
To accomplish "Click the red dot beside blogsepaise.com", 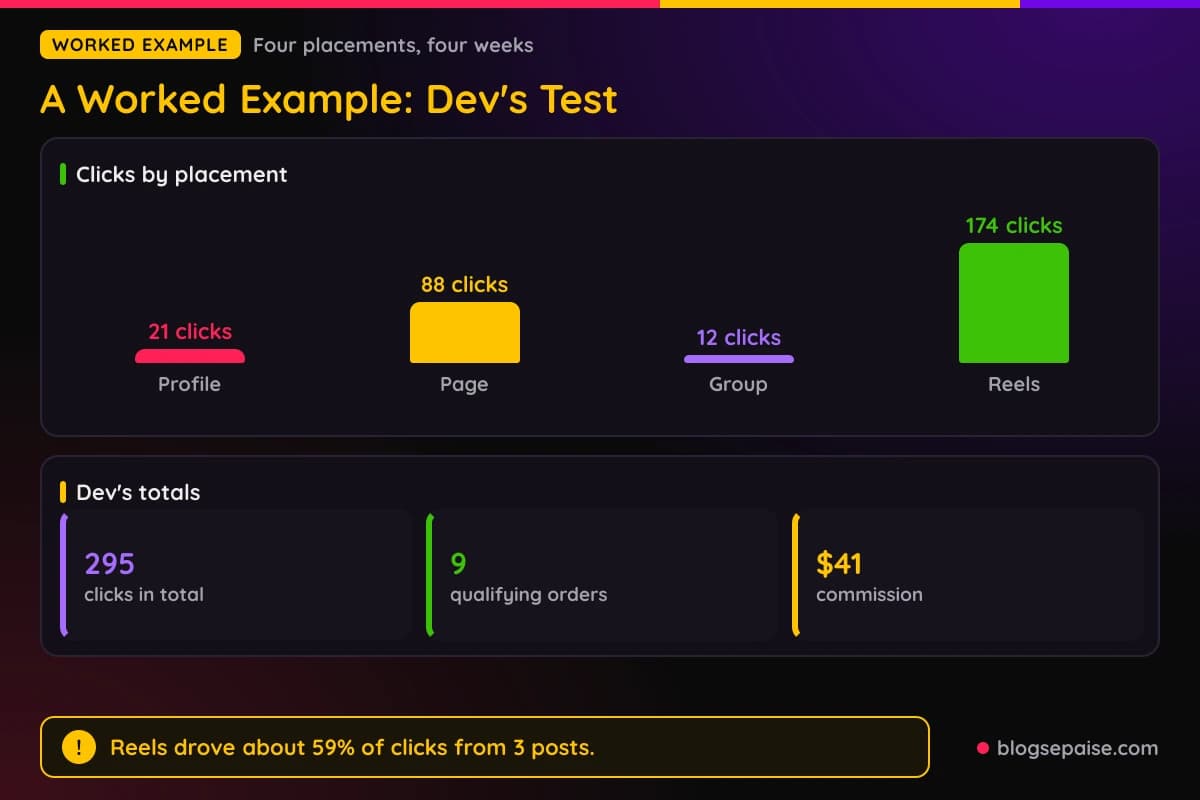I will 982,748.
